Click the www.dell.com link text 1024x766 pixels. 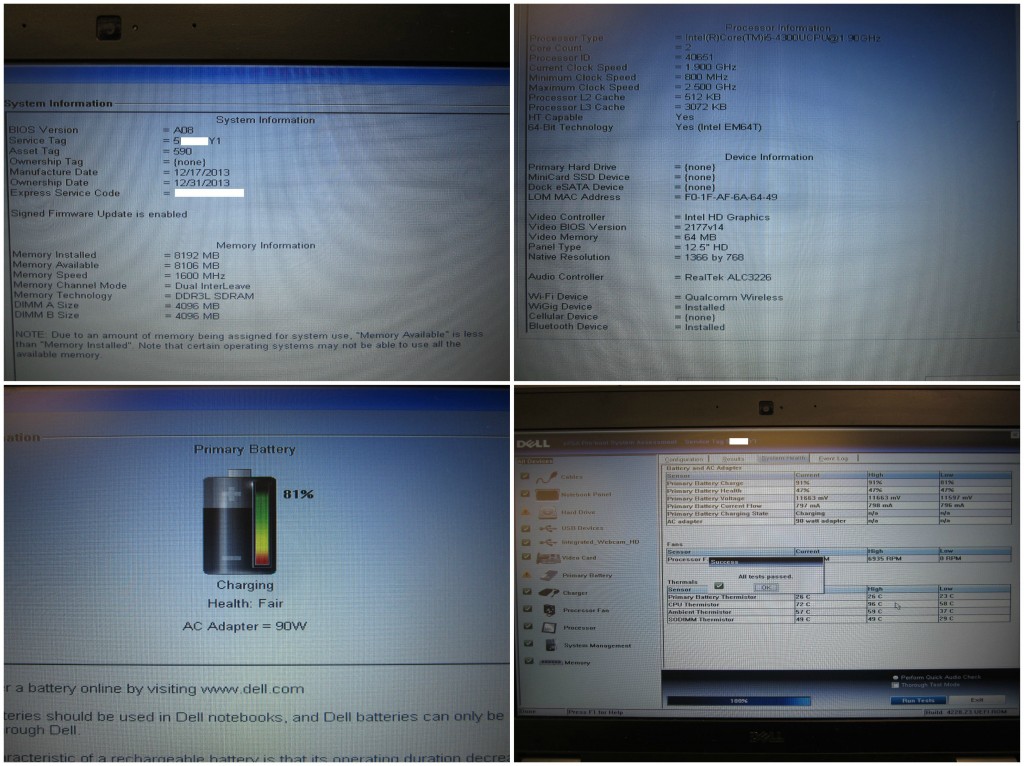tap(252, 689)
